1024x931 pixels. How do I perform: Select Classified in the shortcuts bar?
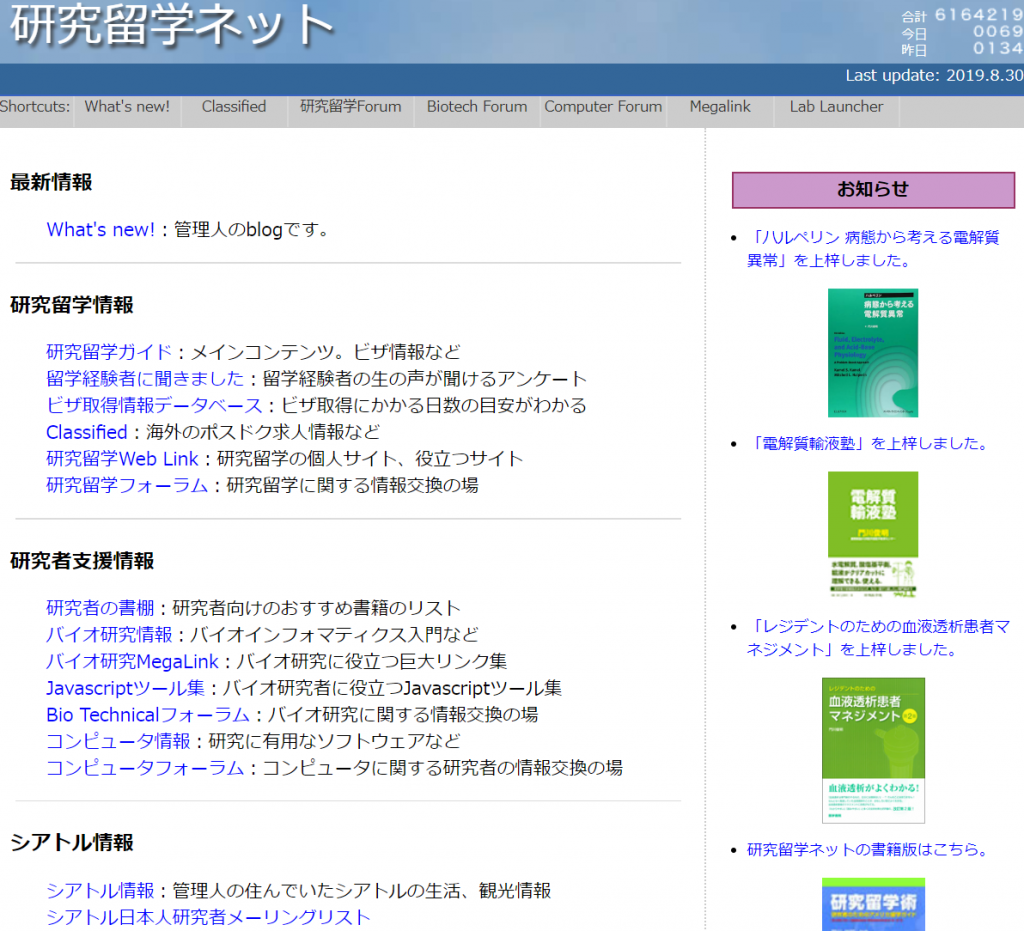click(x=234, y=107)
